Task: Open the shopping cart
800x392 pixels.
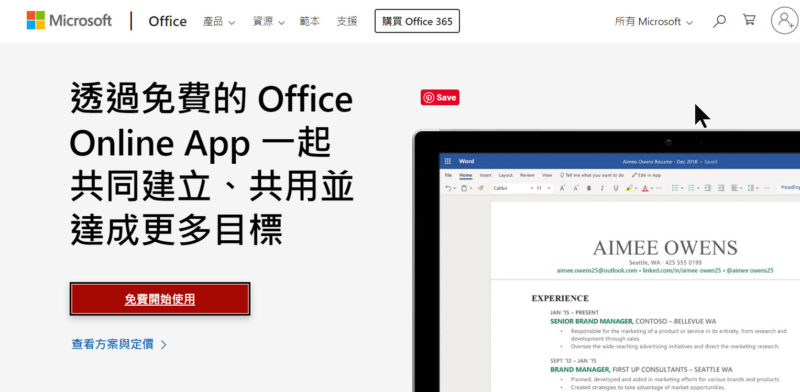Action: click(x=749, y=20)
